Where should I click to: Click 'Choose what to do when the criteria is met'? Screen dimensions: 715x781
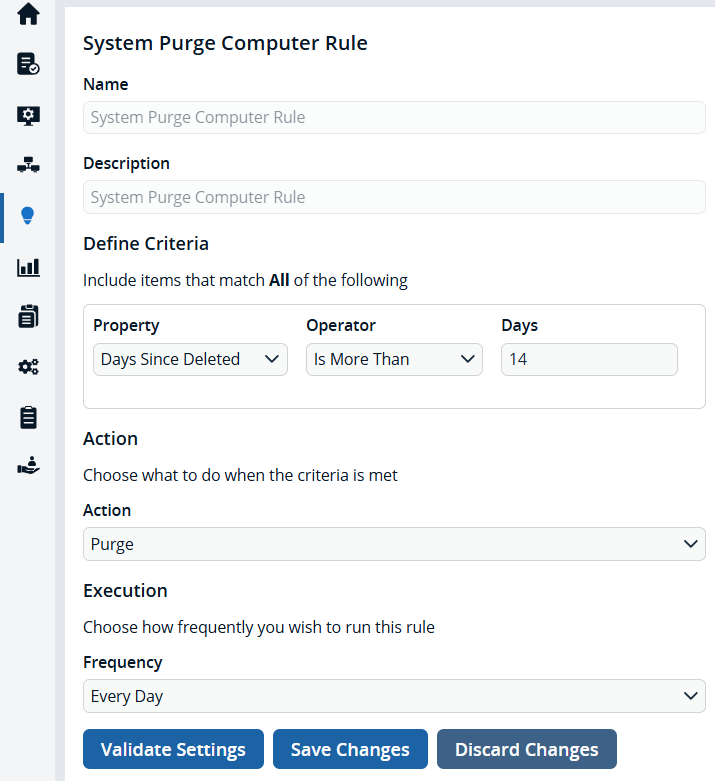pos(240,475)
